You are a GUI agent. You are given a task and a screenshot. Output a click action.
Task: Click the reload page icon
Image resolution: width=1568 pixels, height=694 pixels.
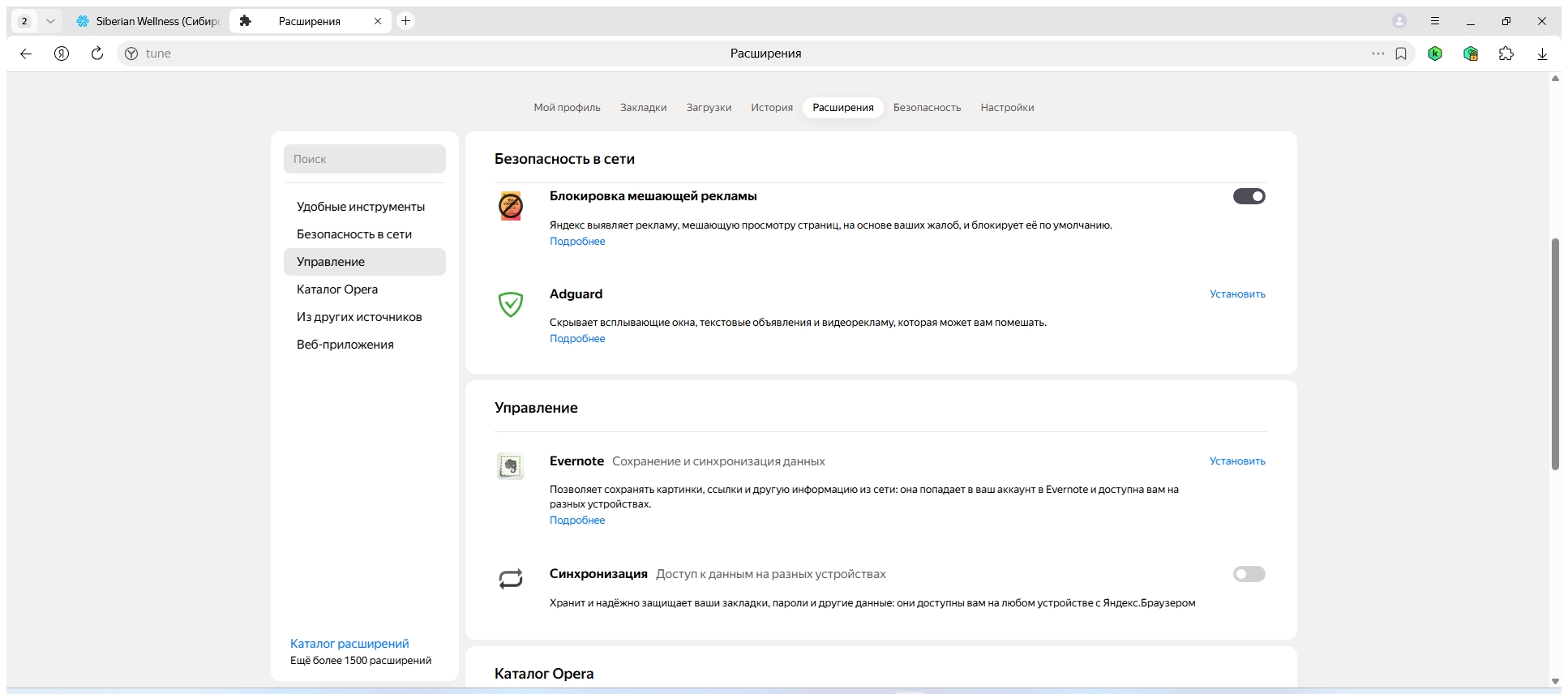tap(97, 54)
